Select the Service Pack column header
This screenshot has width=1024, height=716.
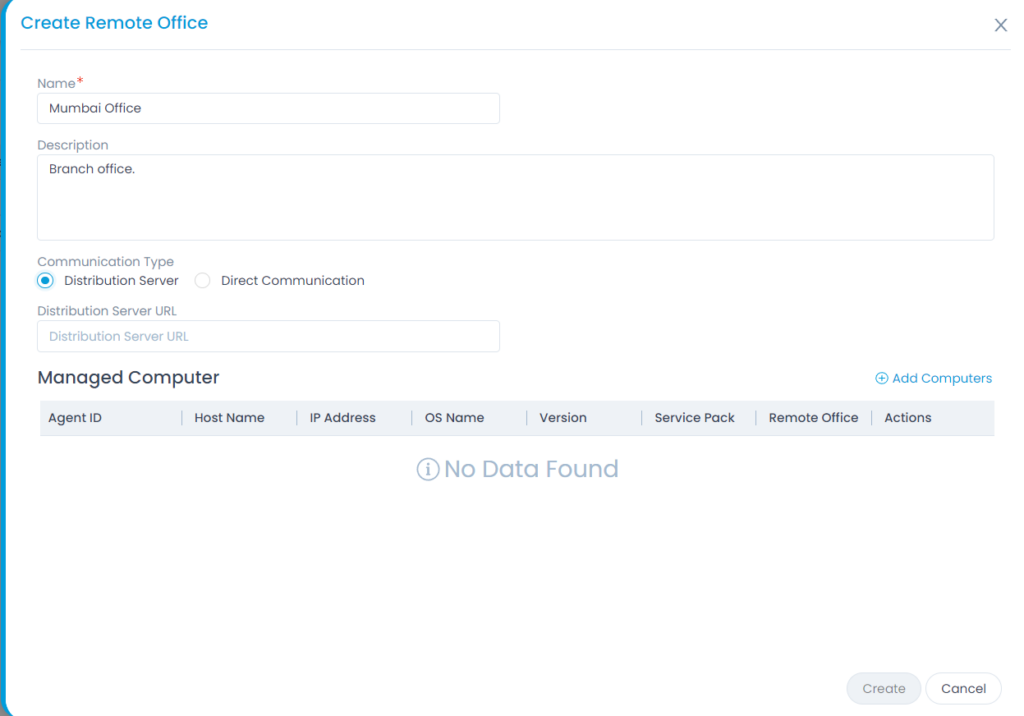pyautogui.click(x=694, y=418)
